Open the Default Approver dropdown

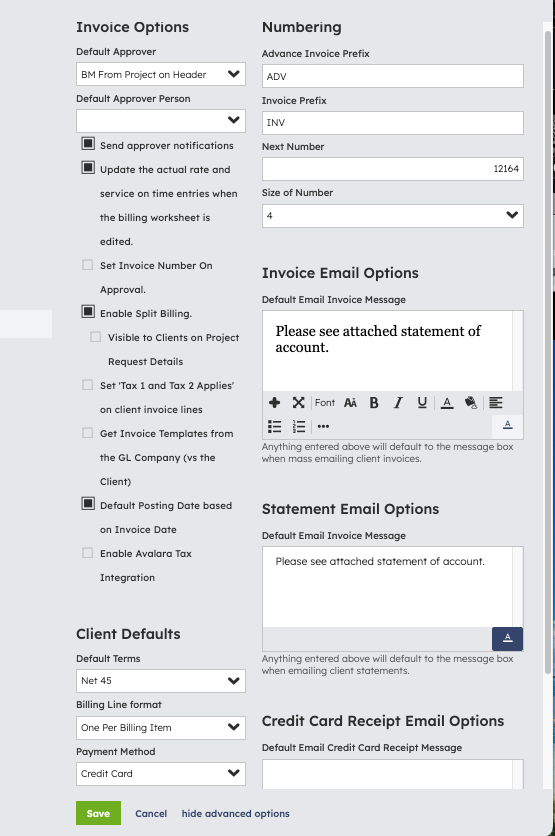[160, 75]
